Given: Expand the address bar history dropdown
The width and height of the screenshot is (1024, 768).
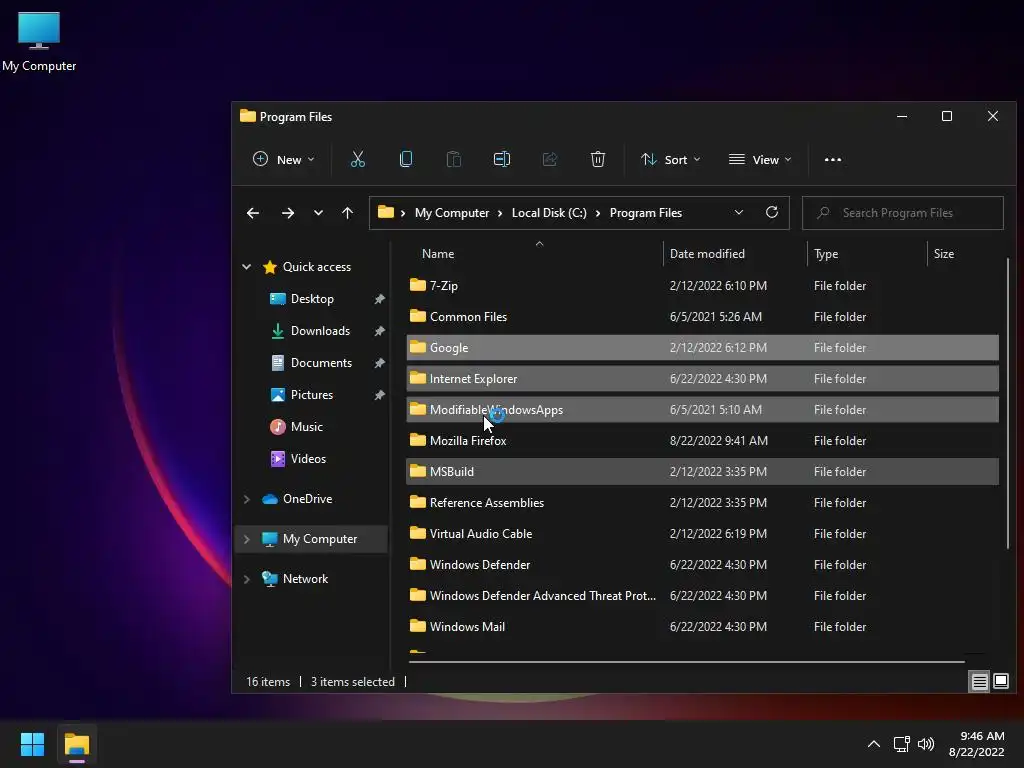Looking at the screenshot, I should 739,212.
